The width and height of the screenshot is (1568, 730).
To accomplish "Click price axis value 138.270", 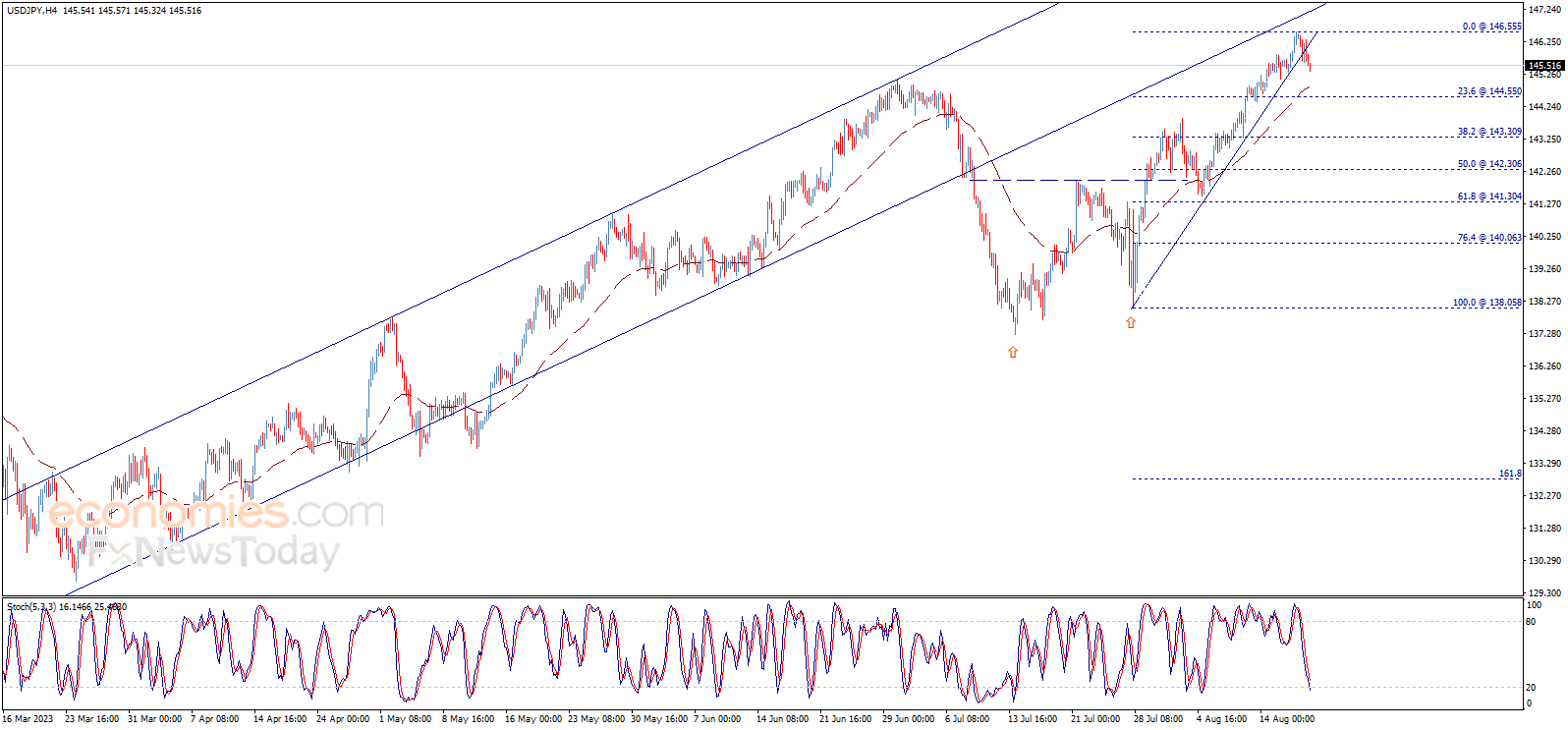I will coord(1544,302).
